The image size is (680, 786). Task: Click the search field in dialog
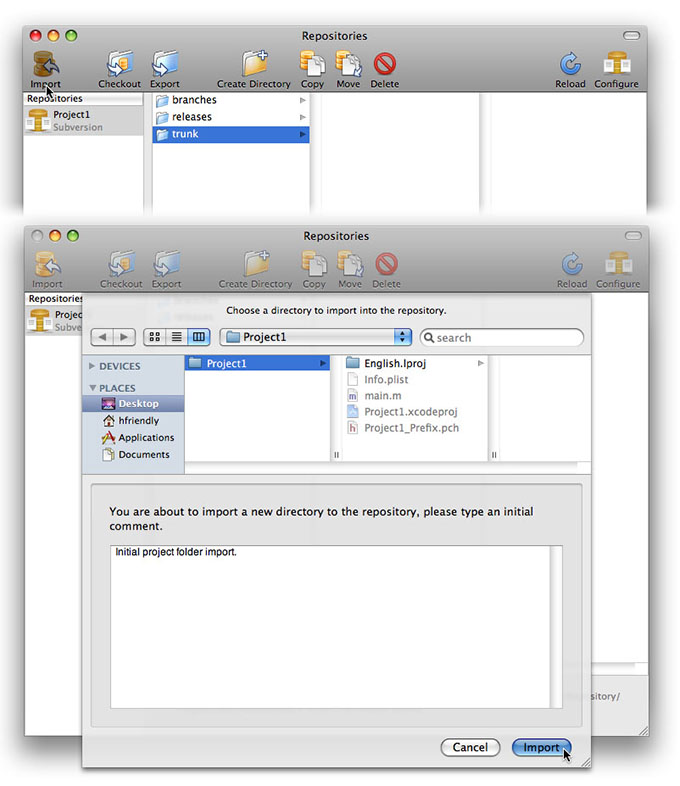(502, 337)
